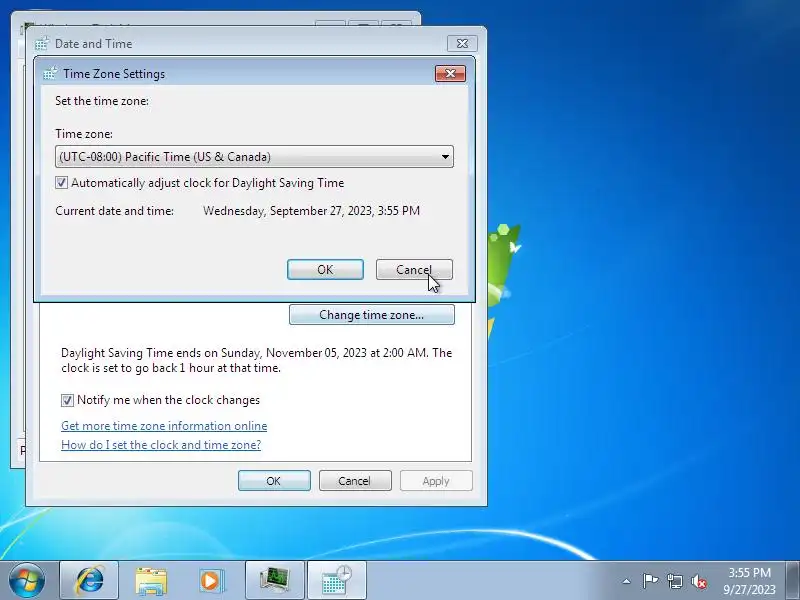This screenshot has width=800, height=600.
Task: Cancel the Time Zone Settings dialog
Action: [x=414, y=269]
